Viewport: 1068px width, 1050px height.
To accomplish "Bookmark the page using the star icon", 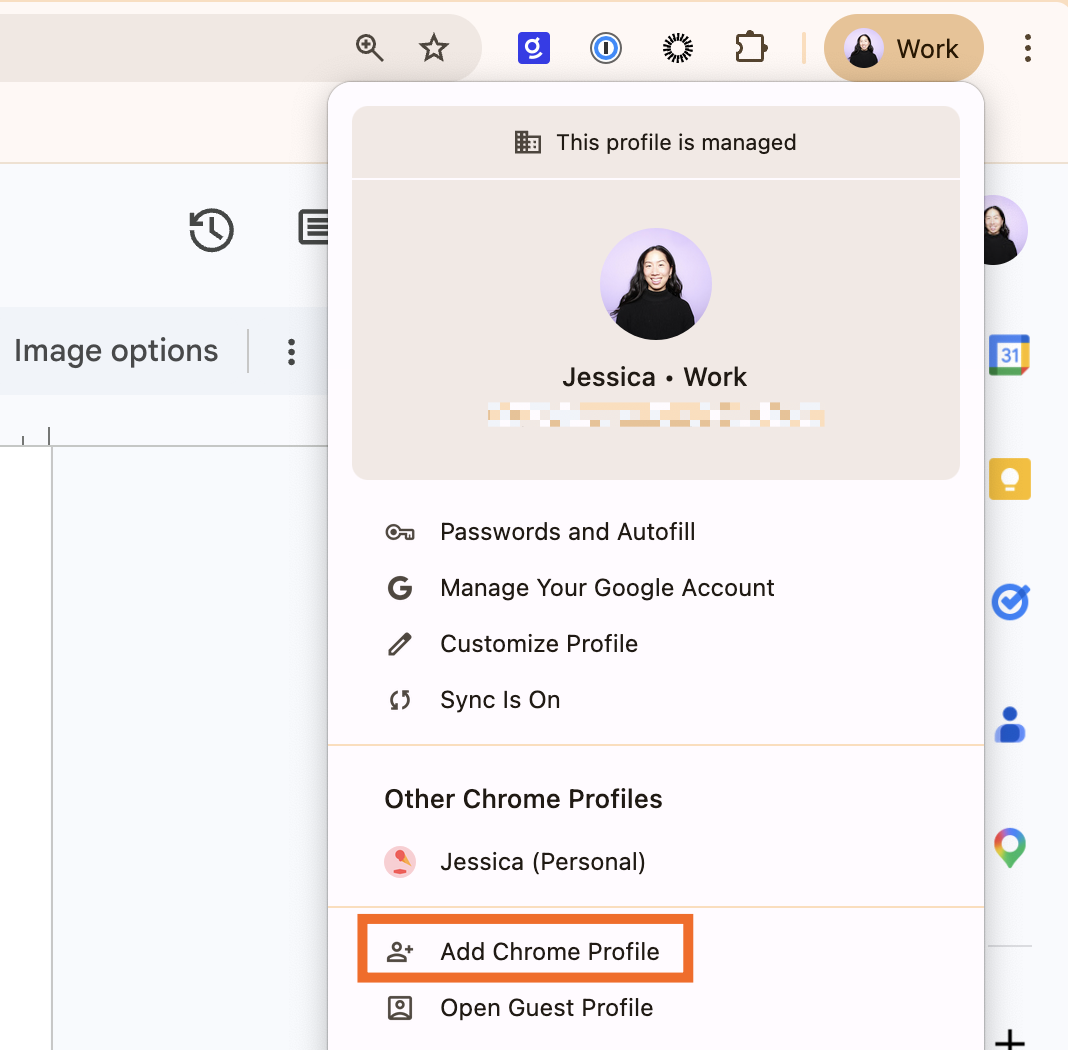I will 433,47.
